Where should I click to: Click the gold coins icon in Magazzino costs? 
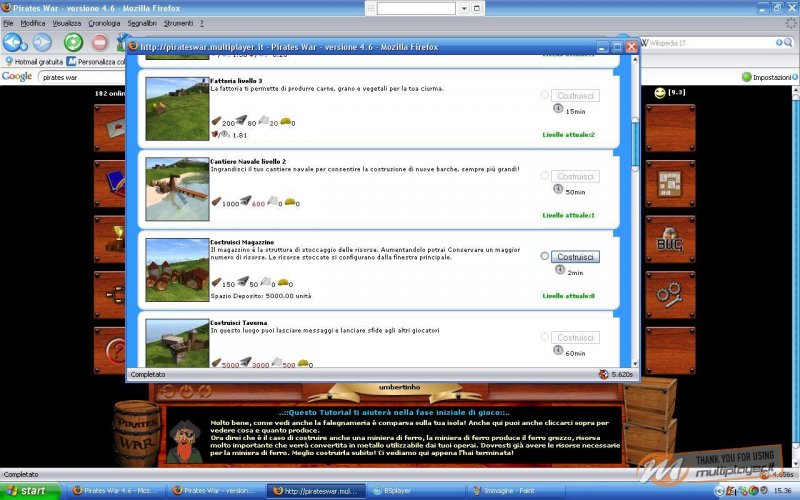(x=283, y=281)
